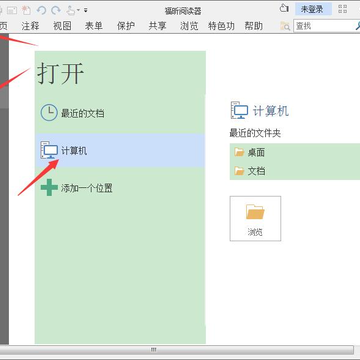Click the horizontal scrollbar thumb at the bottom
This screenshot has height=360, width=360.
point(177,350)
